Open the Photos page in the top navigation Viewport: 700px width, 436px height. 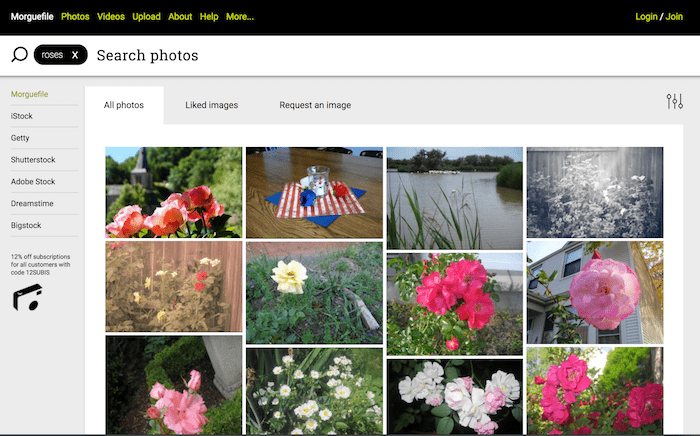point(75,17)
